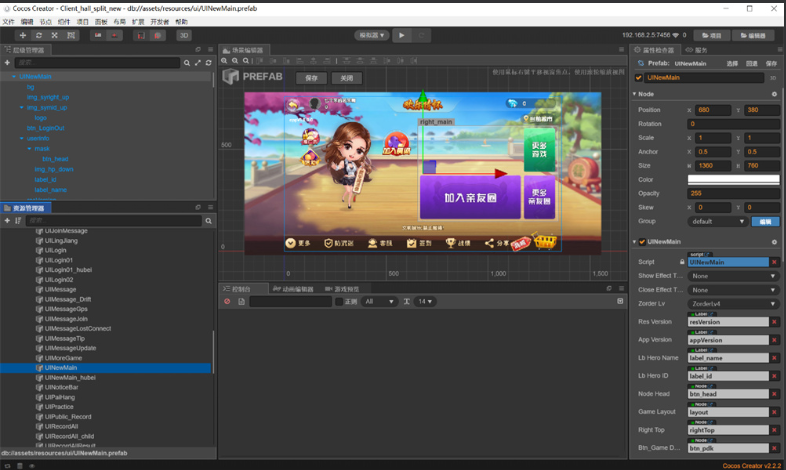The image size is (786, 470).
Task: Click the console font size icon
Action: pos(407,302)
